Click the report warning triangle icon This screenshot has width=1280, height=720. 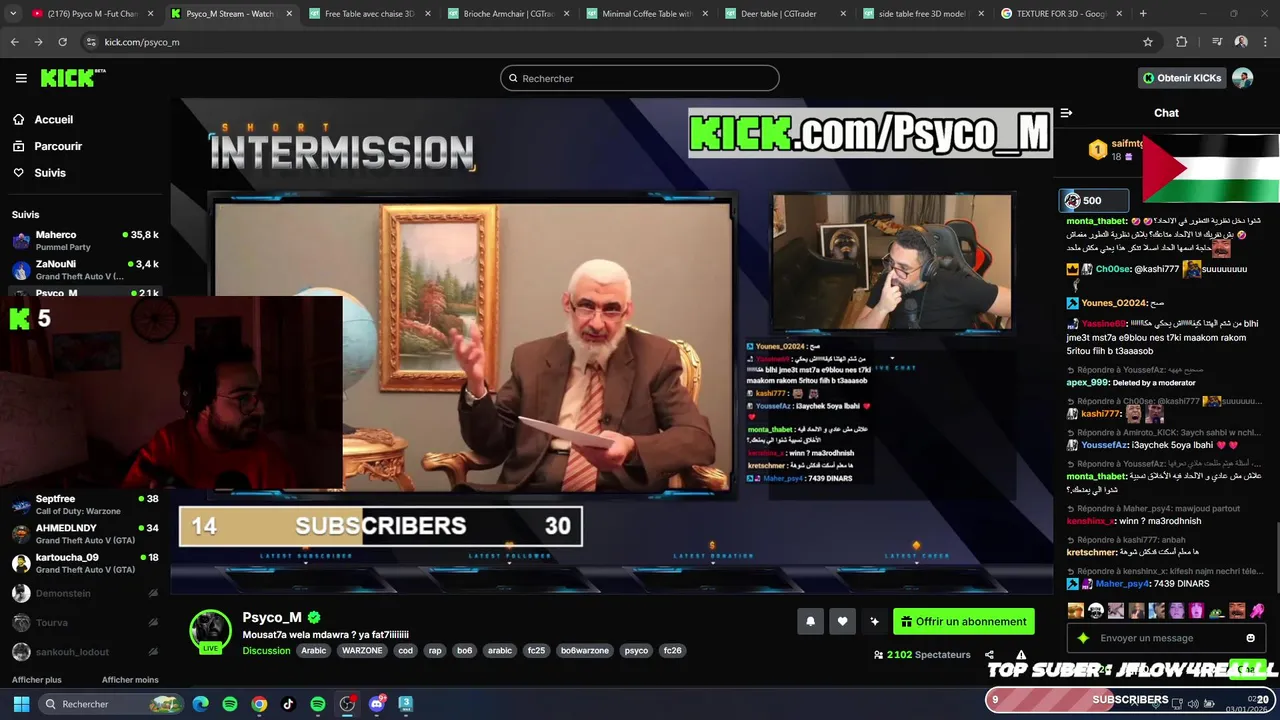click(x=1021, y=655)
